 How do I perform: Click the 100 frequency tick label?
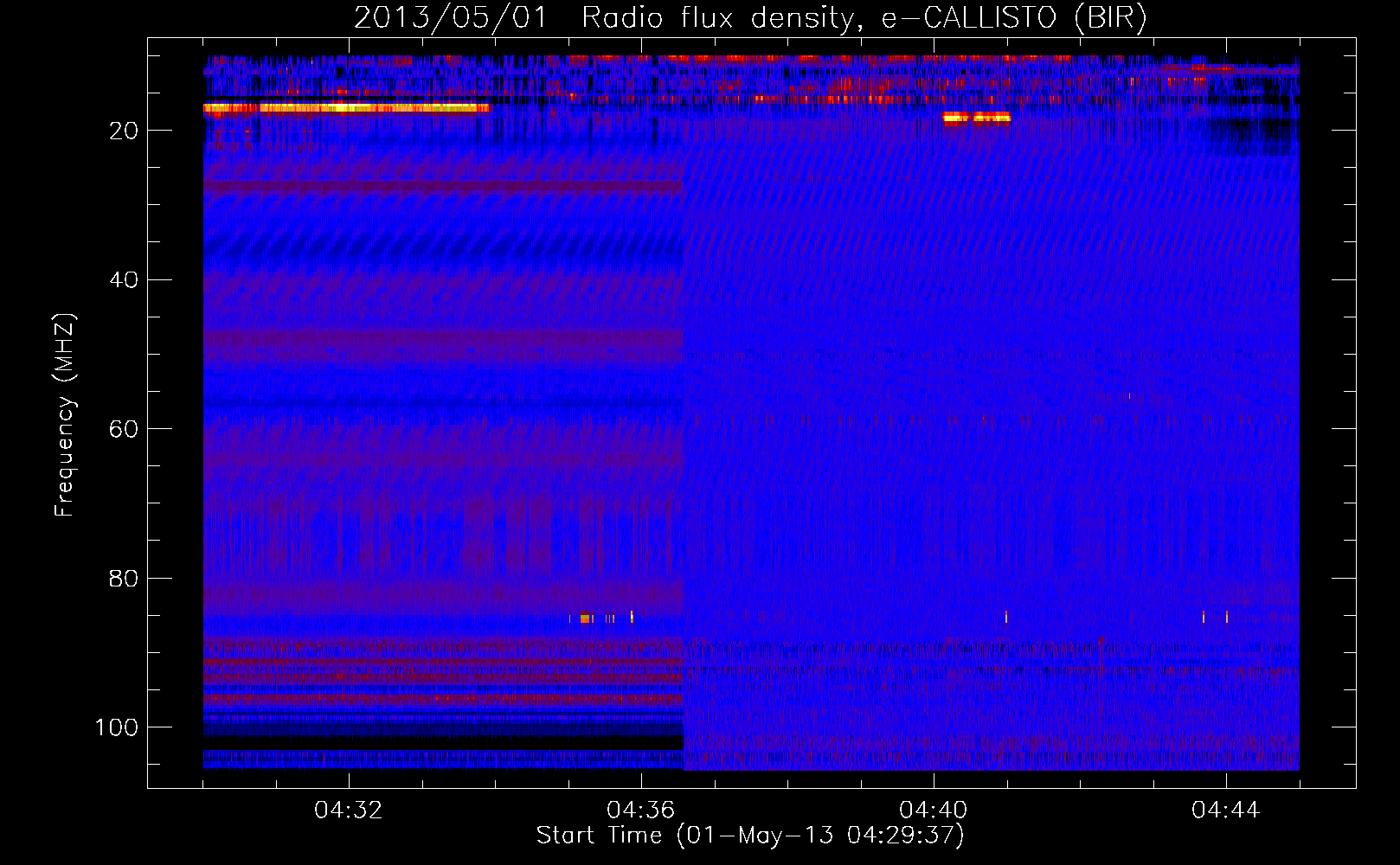(117, 727)
